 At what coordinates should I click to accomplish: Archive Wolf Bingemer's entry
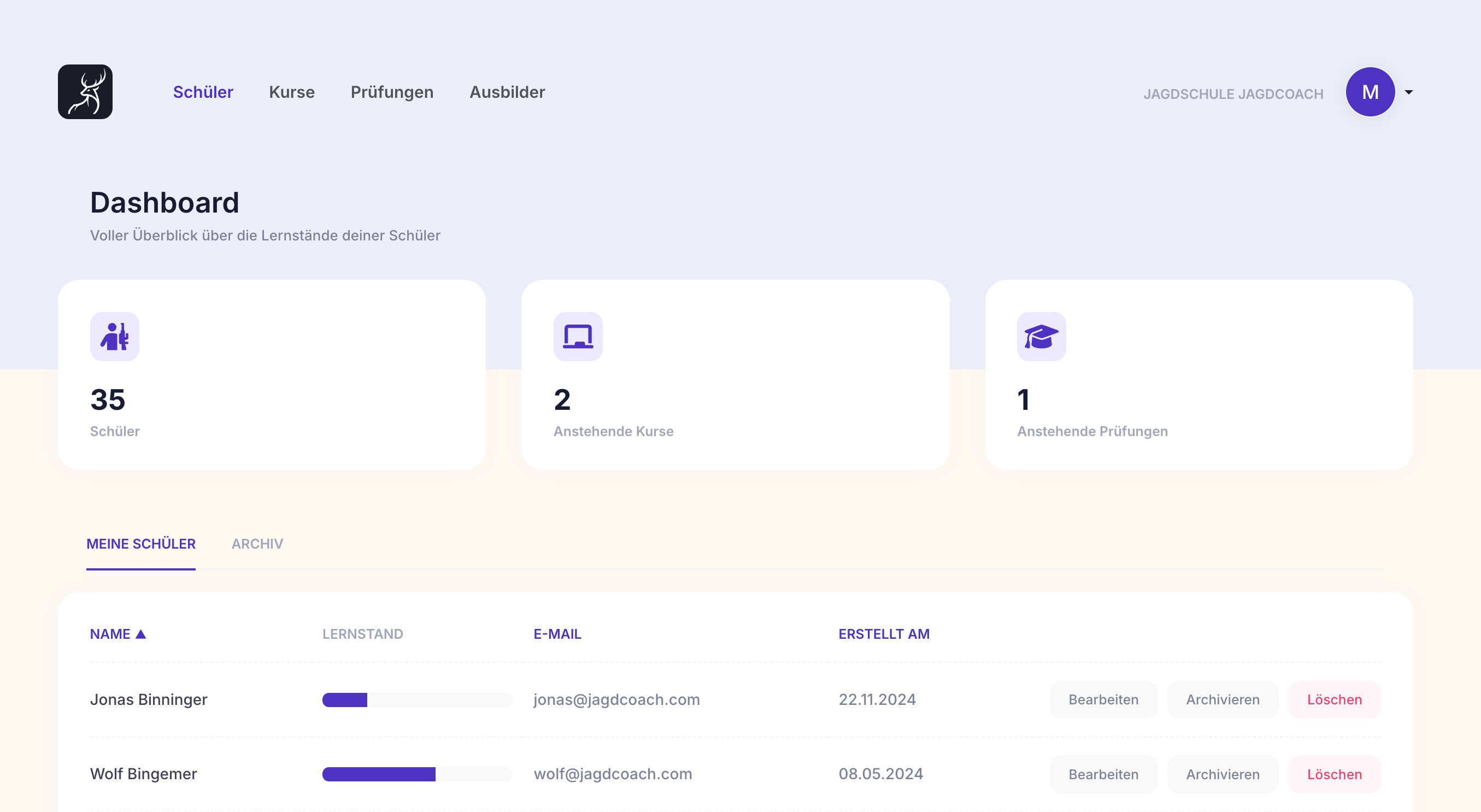pos(1223,774)
